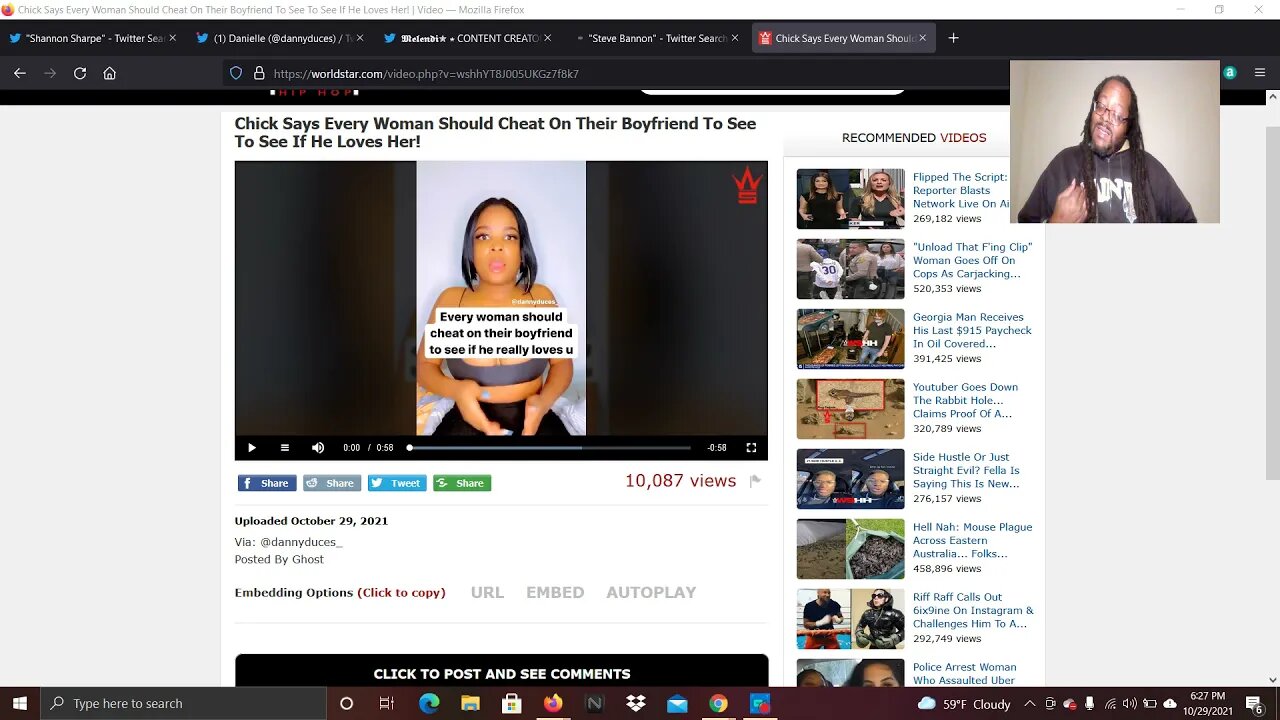This screenshot has height=720, width=1280.
Task: Close the "Steve Bannon" tab
Action: [735, 38]
